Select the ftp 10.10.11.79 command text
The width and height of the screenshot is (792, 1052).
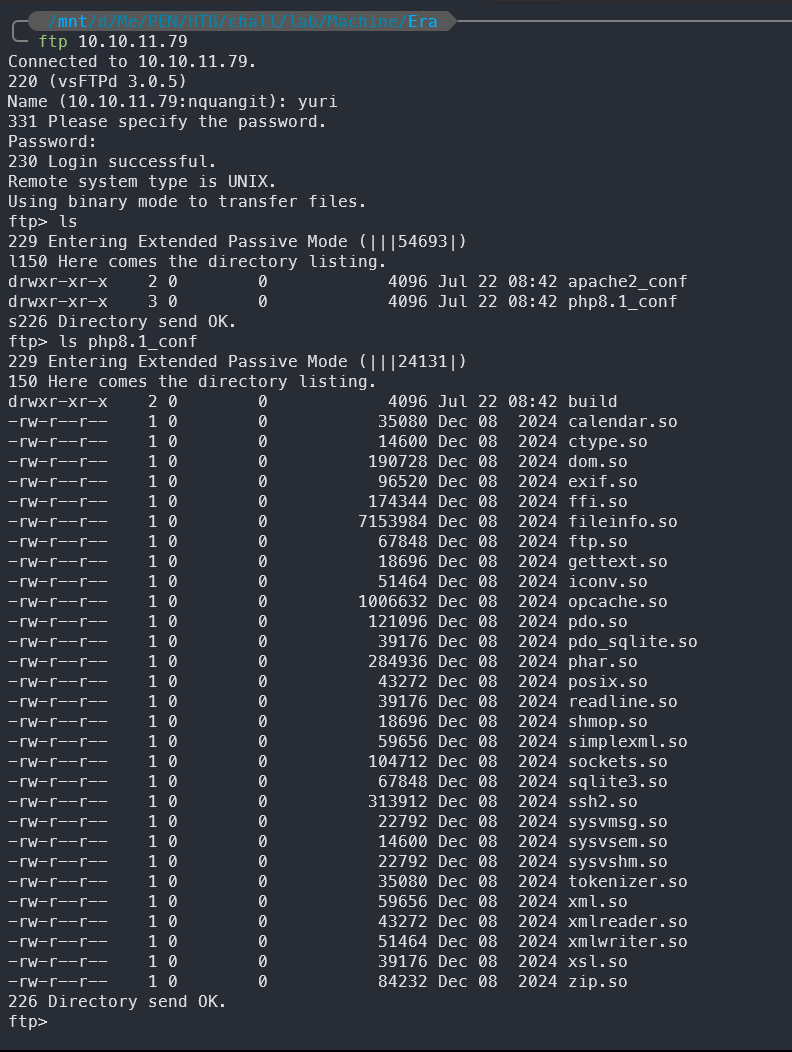[x=113, y=42]
